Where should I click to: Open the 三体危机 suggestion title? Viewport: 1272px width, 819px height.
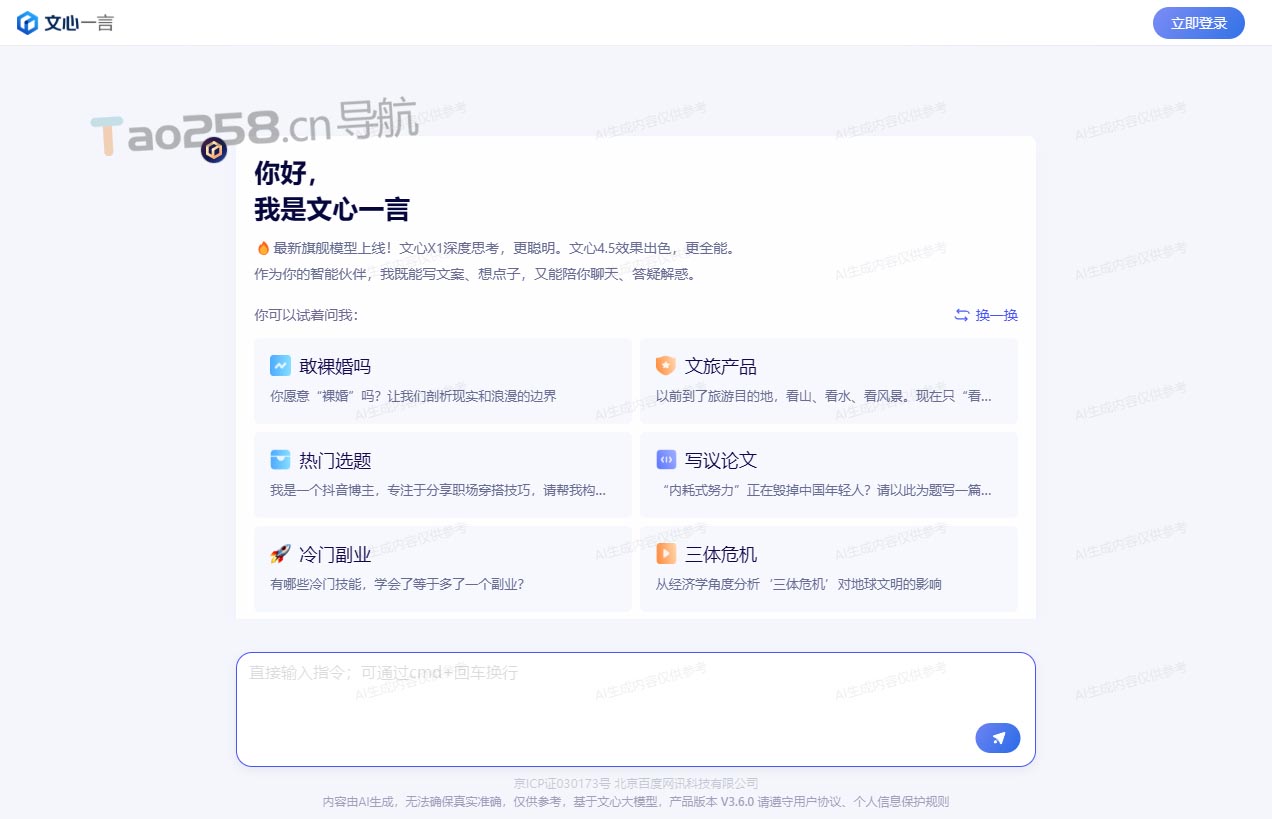pyautogui.click(x=721, y=554)
